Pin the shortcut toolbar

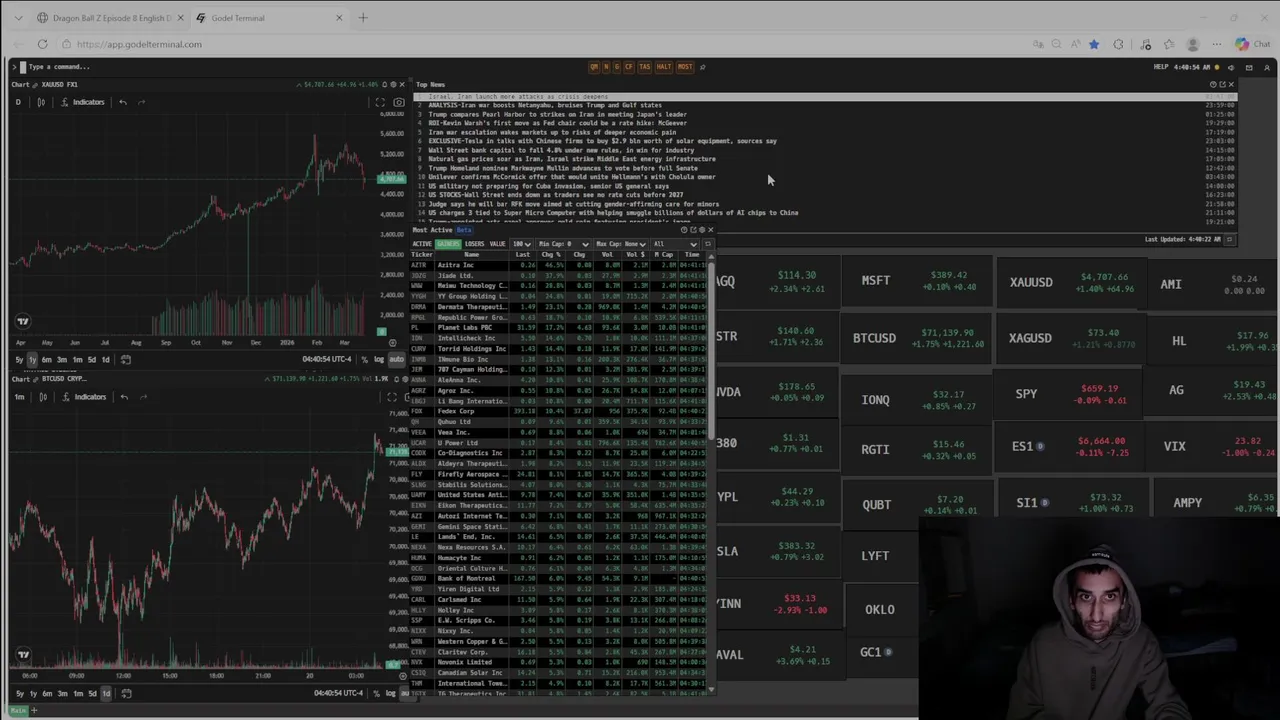tap(702, 67)
